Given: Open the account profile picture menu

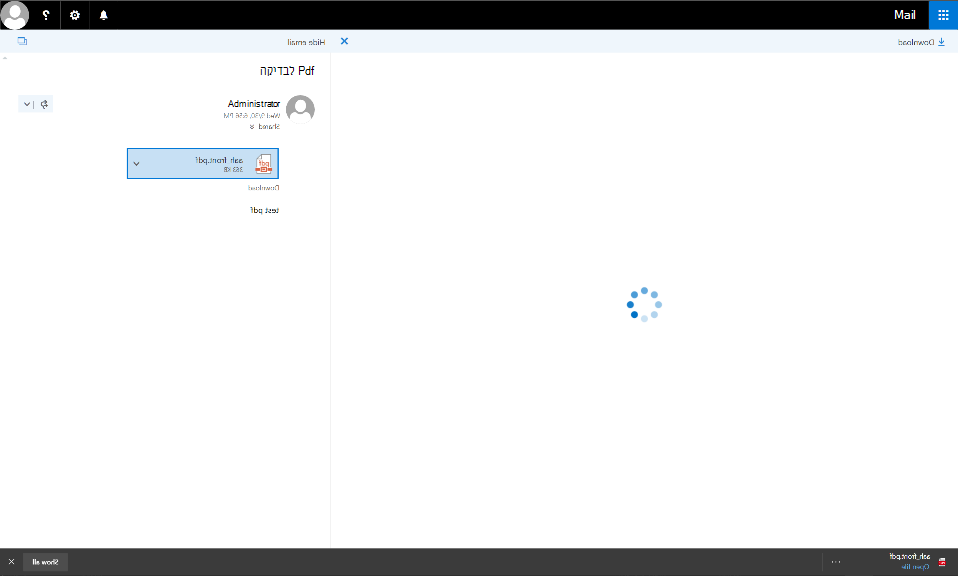Looking at the screenshot, I should (15, 15).
